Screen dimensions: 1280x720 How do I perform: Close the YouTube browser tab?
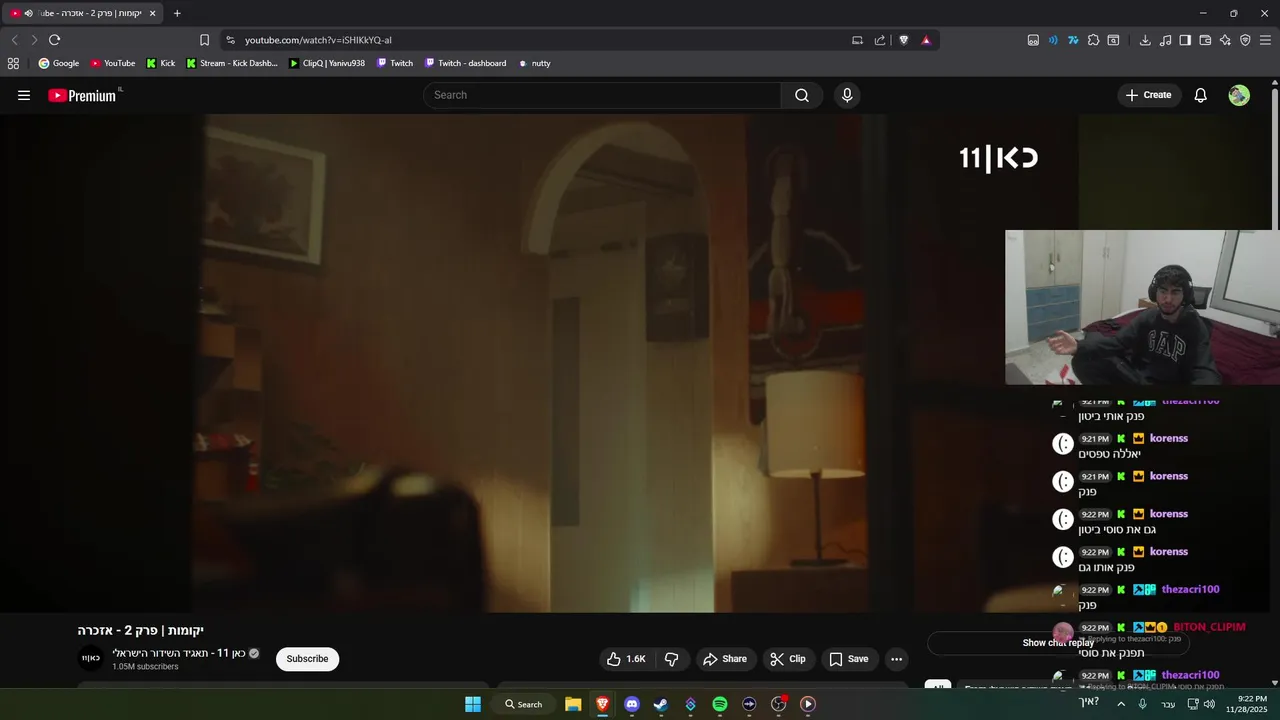coord(152,13)
